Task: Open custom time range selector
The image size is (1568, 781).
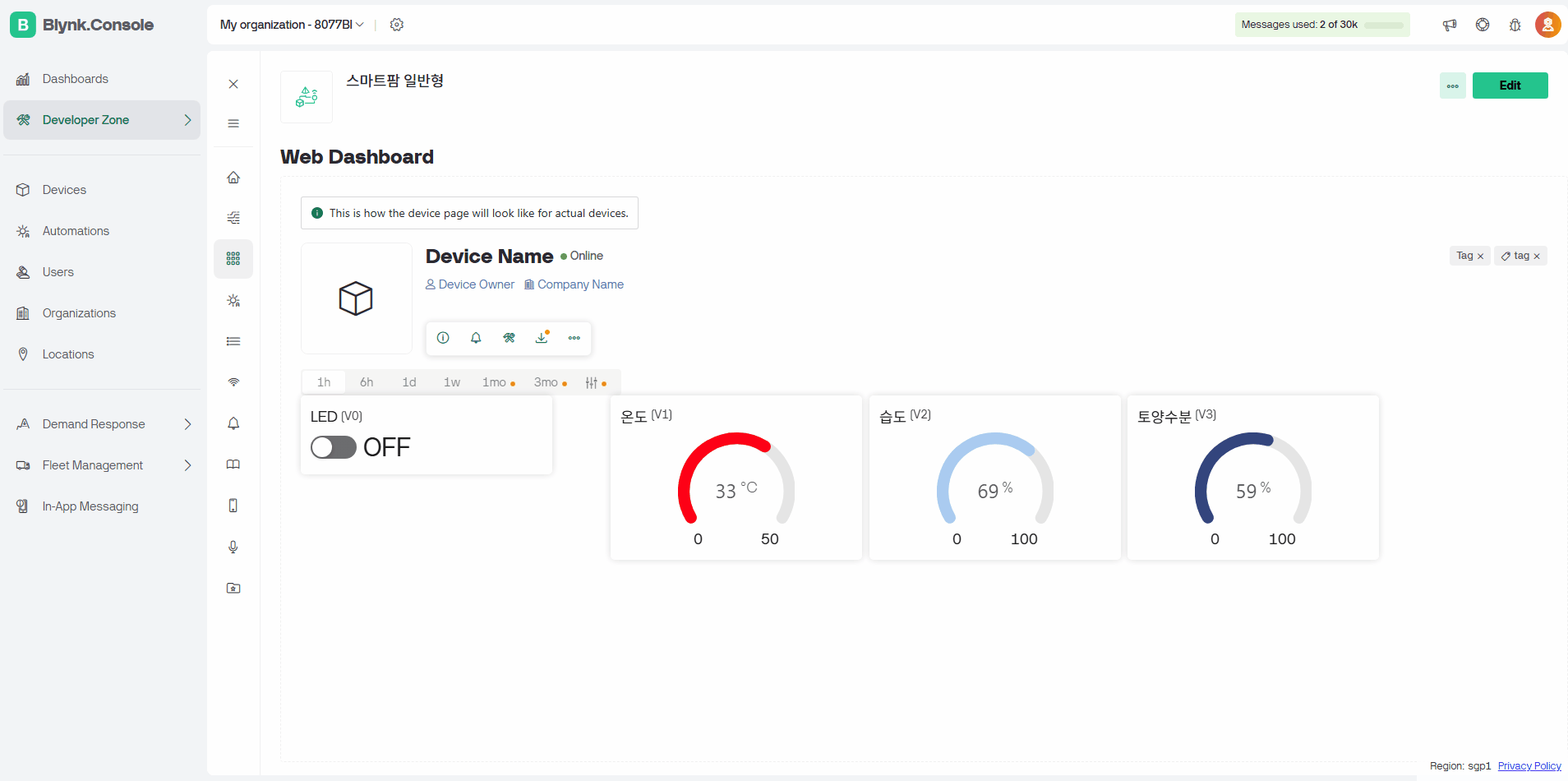Action: (596, 382)
